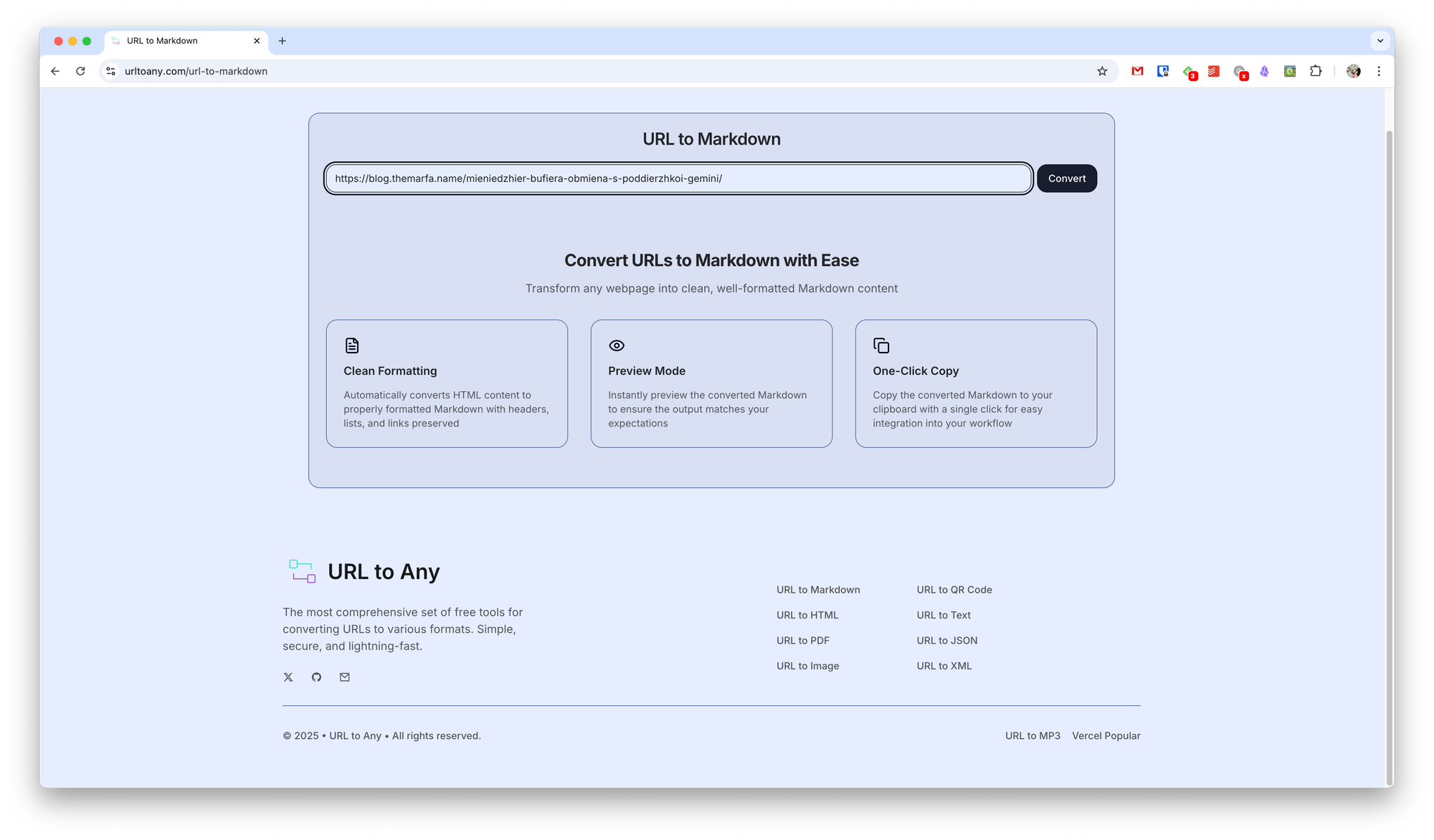Open the GitHub footer icon
The height and width of the screenshot is (840, 1434).
click(x=316, y=677)
